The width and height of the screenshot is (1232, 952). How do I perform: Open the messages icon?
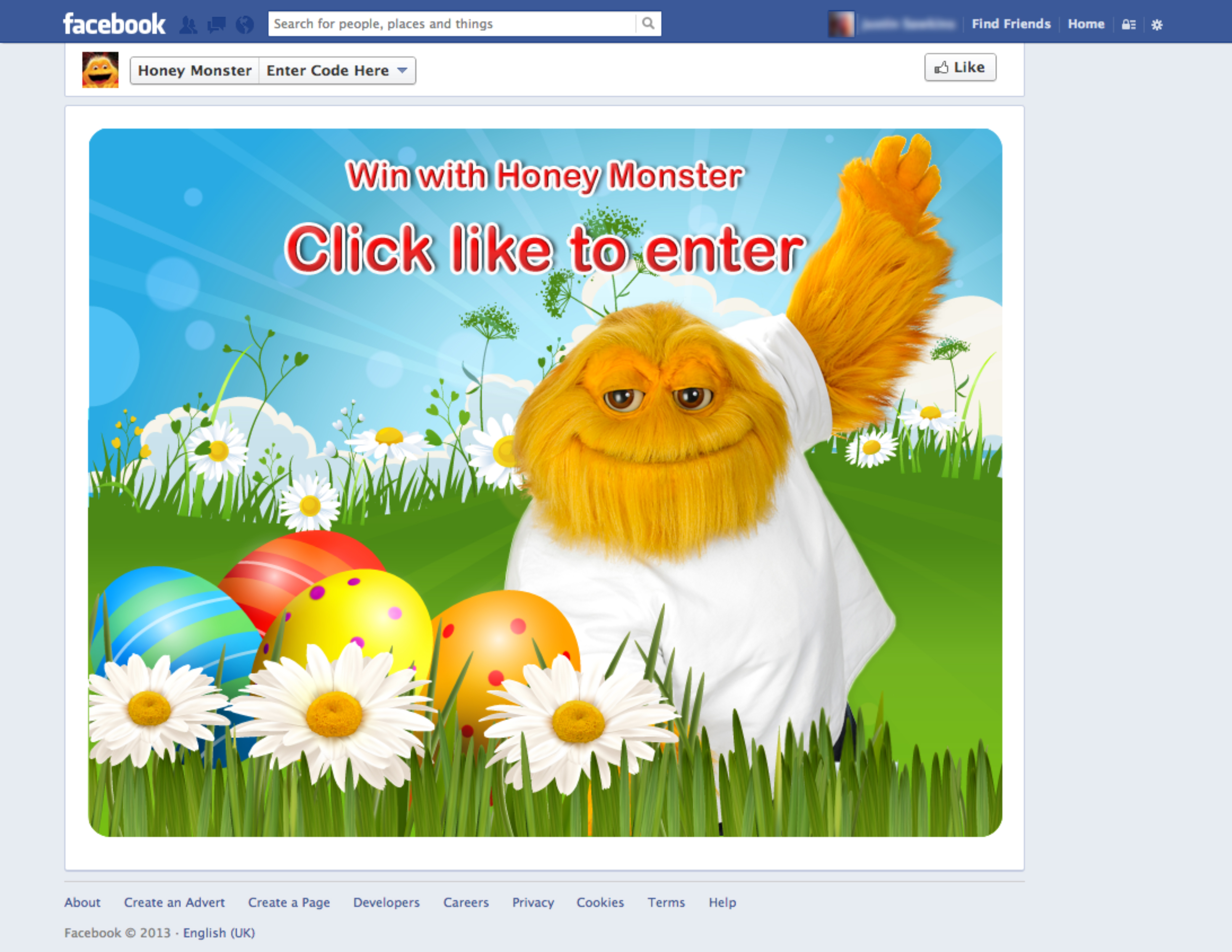tap(217, 25)
